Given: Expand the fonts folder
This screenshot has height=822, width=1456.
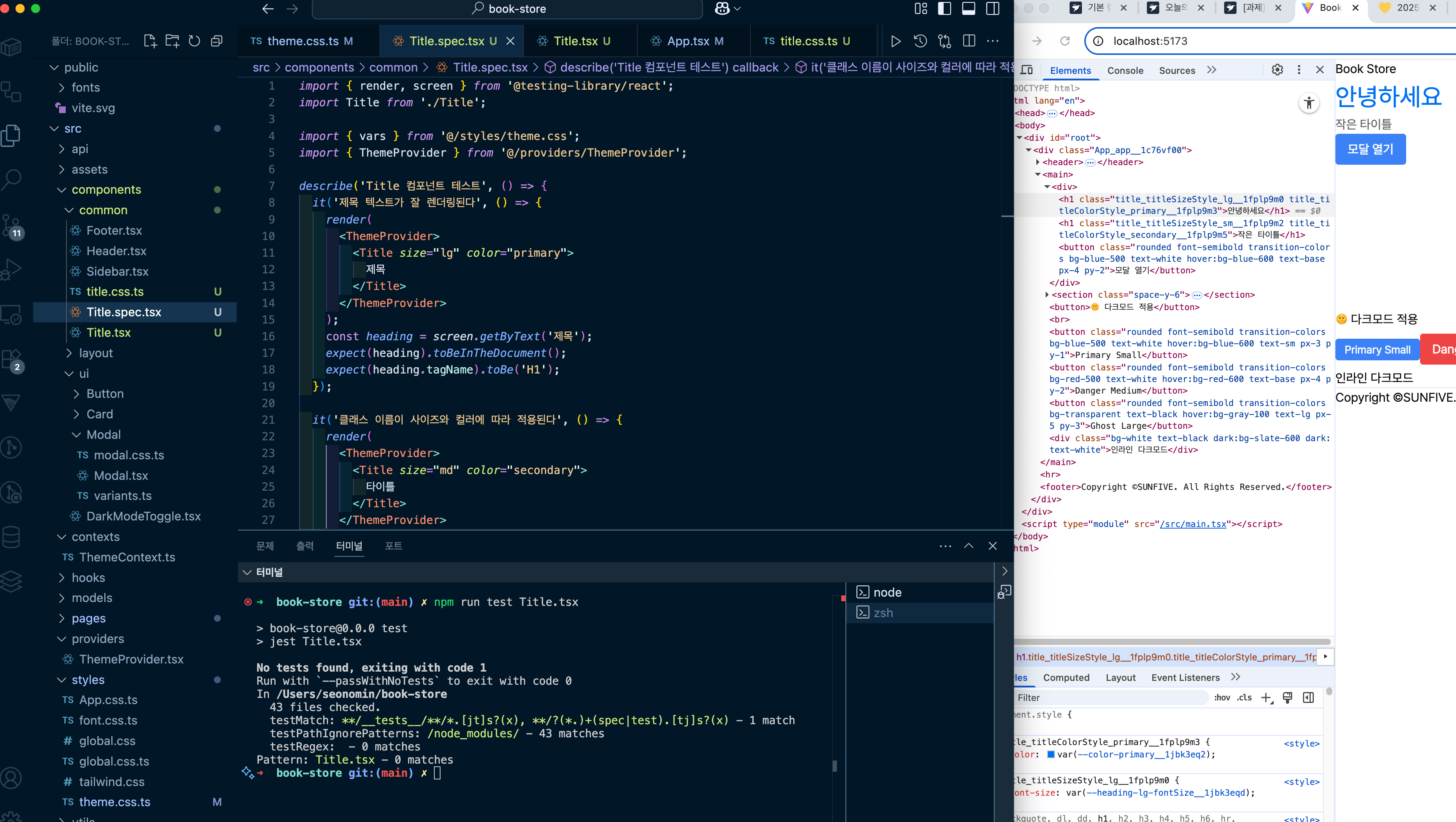Looking at the screenshot, I should tap(61, 88).
